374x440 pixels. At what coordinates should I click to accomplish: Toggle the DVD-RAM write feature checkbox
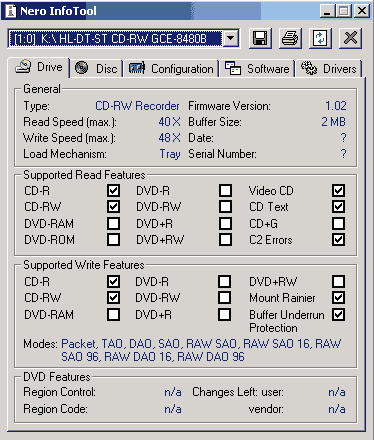pyautogui.click(x=113, y=314)
